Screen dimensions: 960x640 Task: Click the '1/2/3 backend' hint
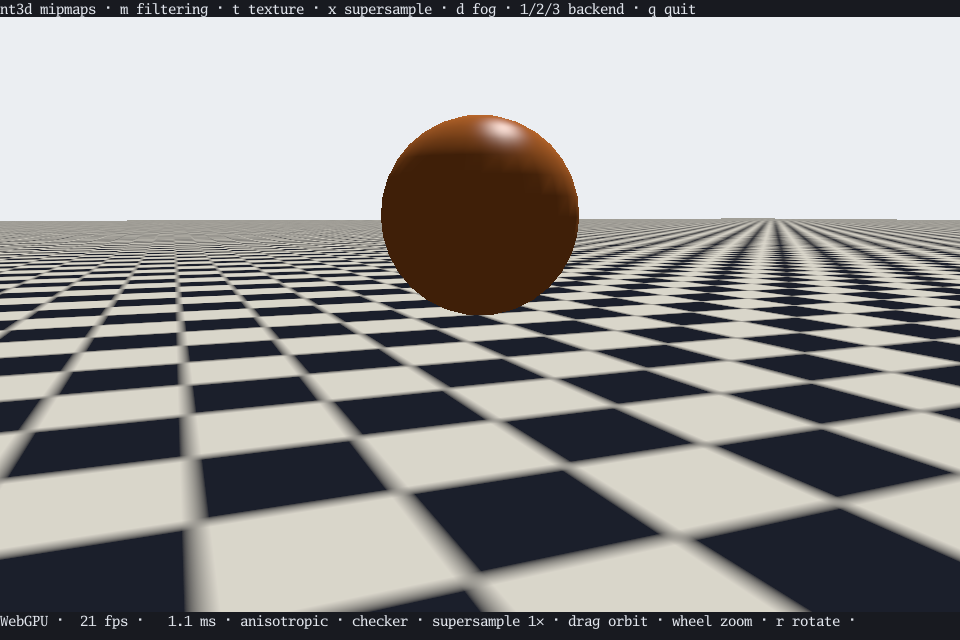click(x=572, y=9)
